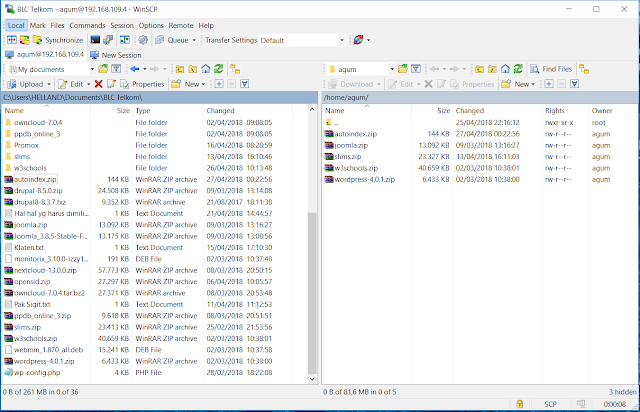Click the local red Delete icon
640x412 pixels.
pos(98,84)
